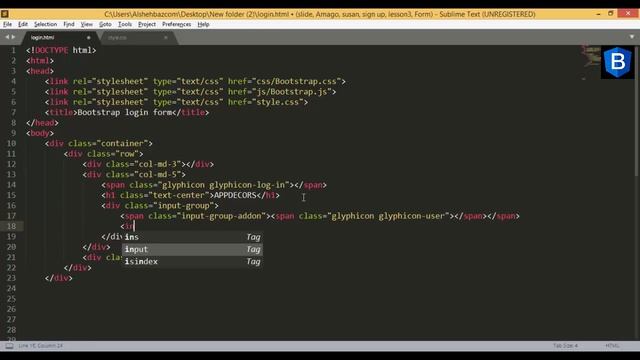Toggle side bar icon in status bar

click(x=9, y=346)
